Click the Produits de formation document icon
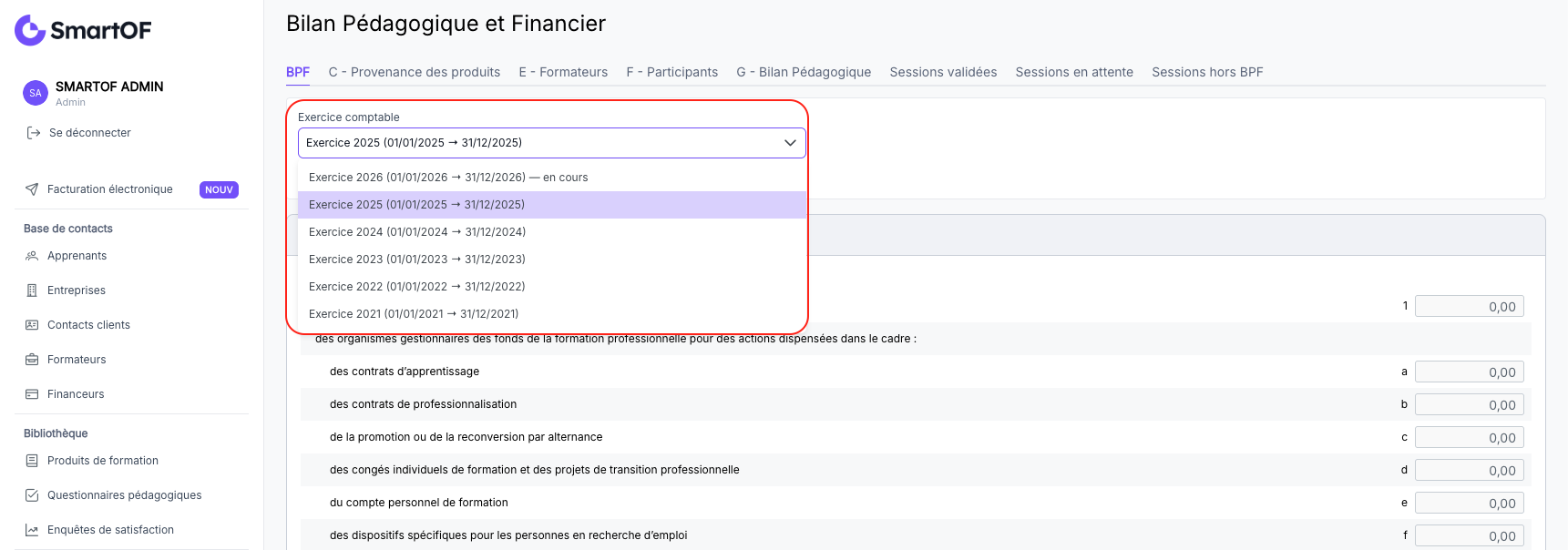The height and width of the screenshot is (550, 1568). pos(32,461)
